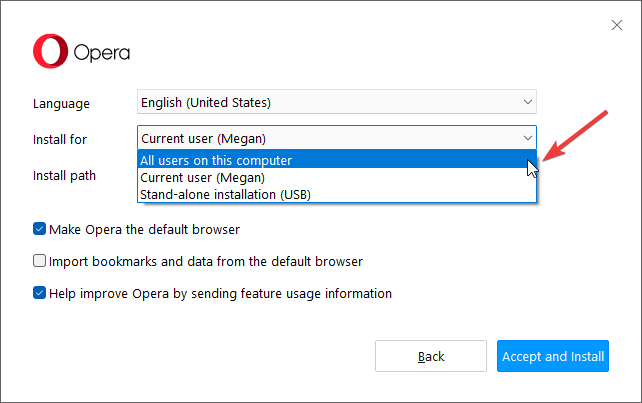Viewport: 642px width, 403px height.
Task: Click the Install for label
Action: click(60, 139)
